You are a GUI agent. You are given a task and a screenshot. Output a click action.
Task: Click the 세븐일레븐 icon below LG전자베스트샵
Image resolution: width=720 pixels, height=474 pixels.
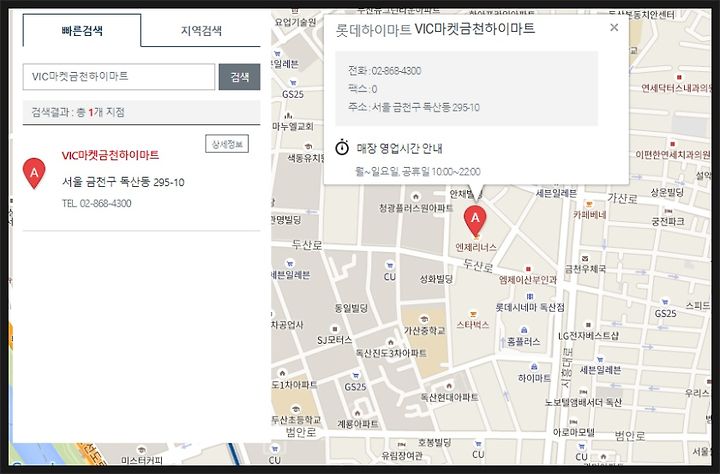point(600,359)
